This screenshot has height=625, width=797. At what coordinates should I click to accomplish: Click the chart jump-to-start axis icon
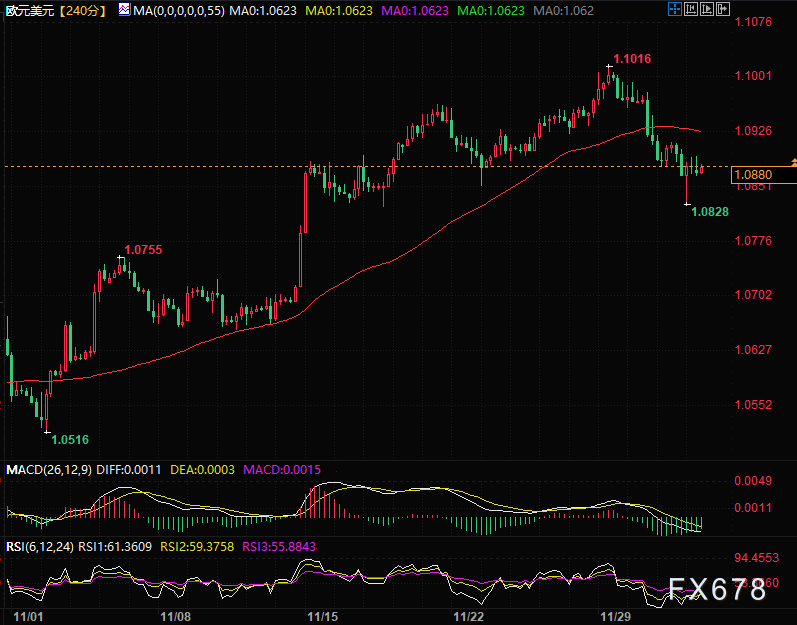[x=690, y=9]
